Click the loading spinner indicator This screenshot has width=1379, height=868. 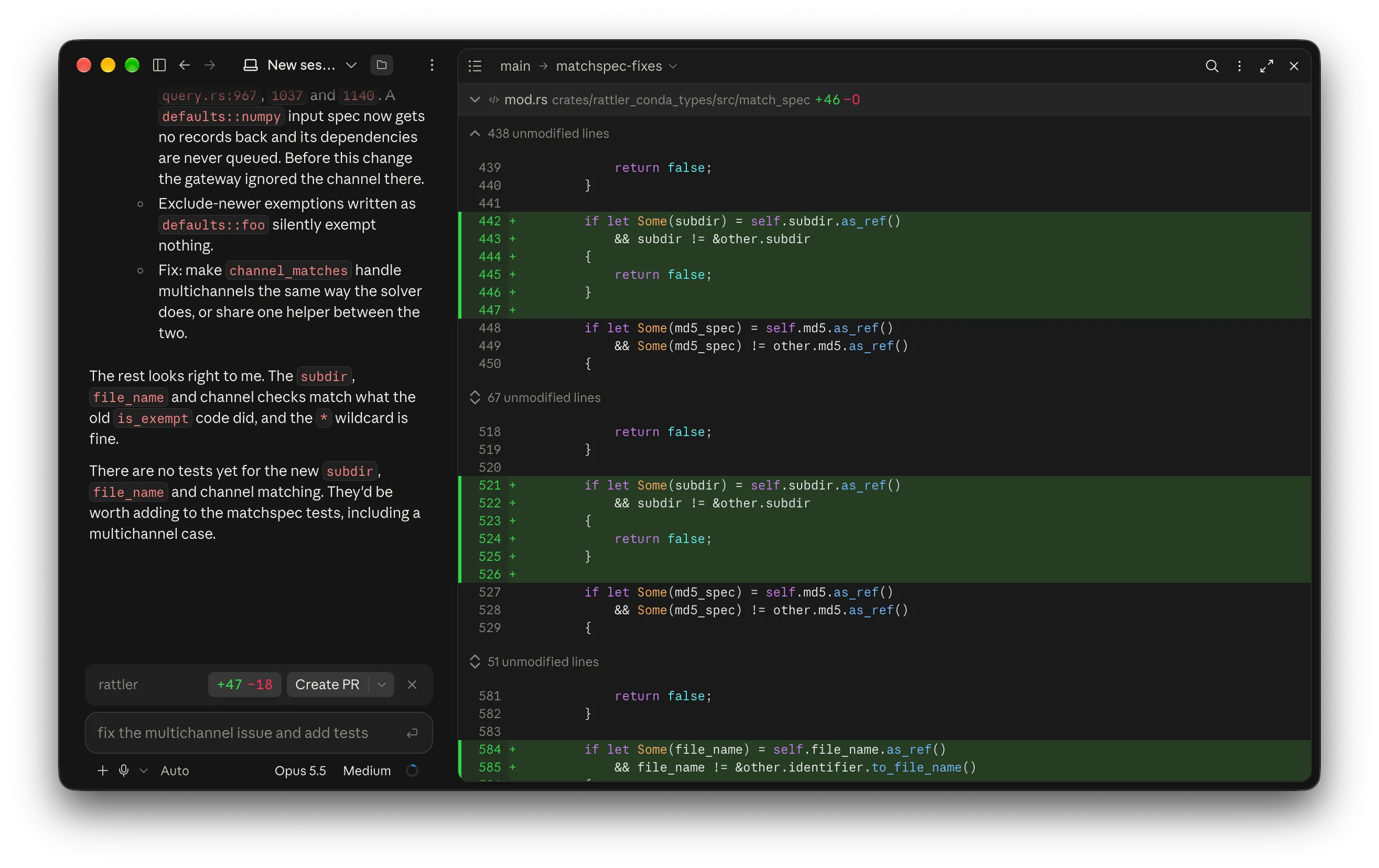412,770
